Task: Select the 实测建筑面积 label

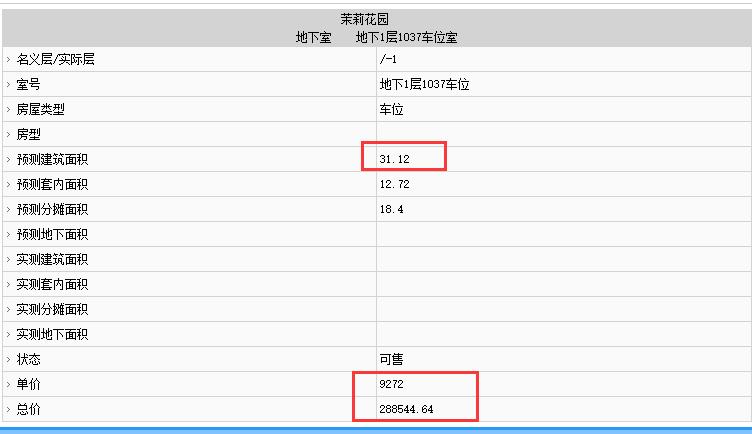Action: click(52, 259)
